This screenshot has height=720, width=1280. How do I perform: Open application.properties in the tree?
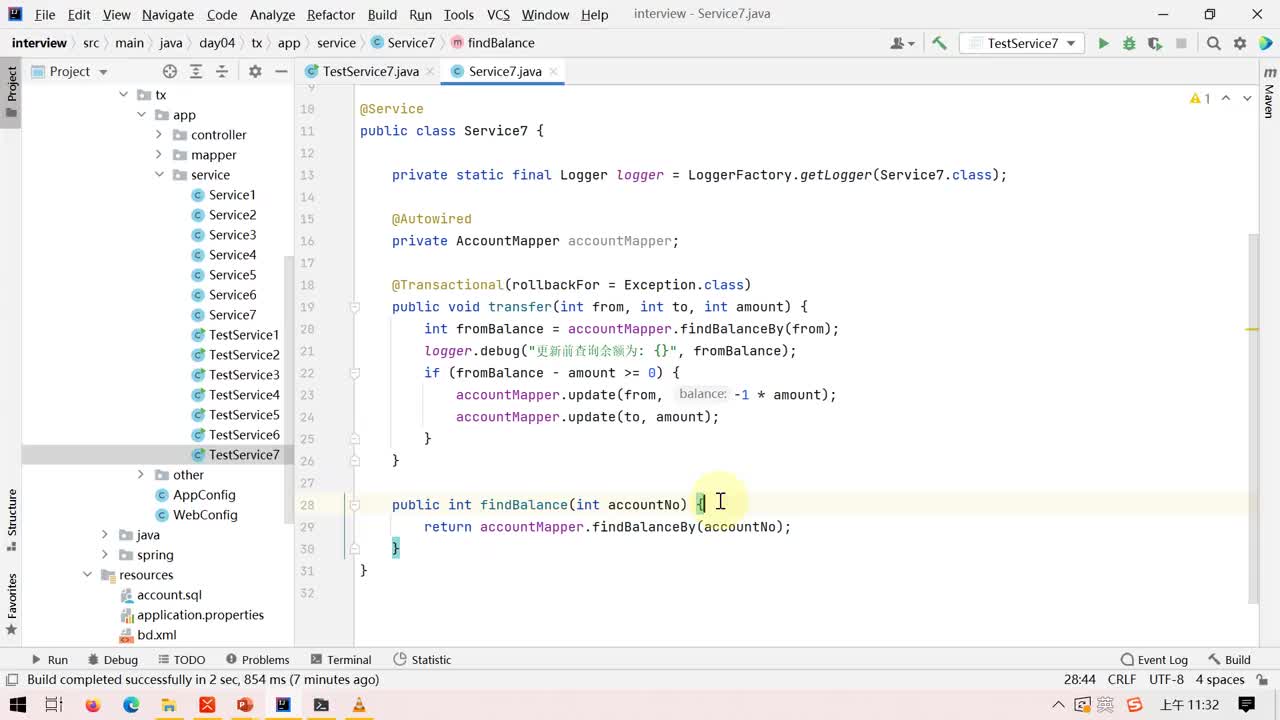200,615
